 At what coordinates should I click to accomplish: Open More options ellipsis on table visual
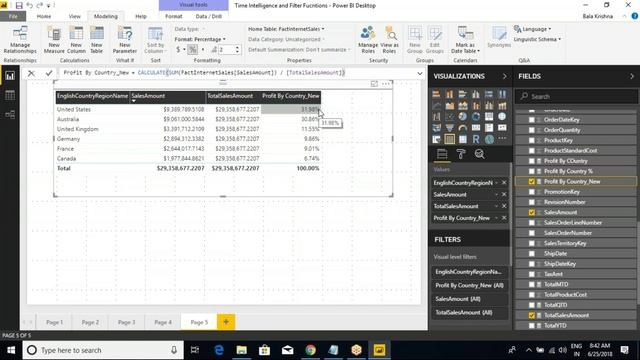386,84
